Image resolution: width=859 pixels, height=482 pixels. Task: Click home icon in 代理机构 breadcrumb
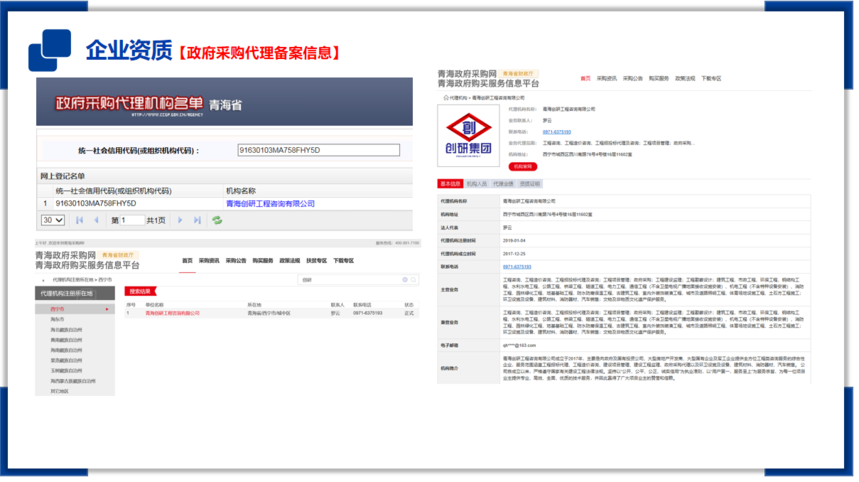pyautogui.click(x=446, y=97)
